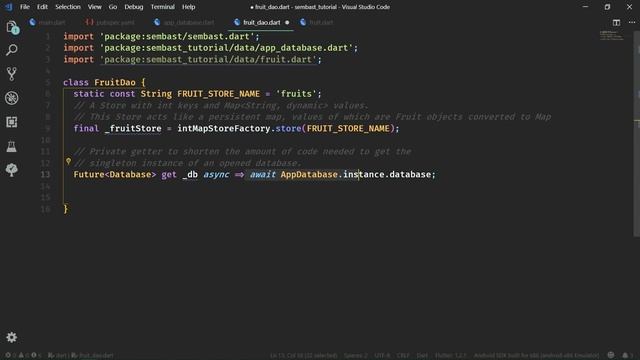
Task: Switch to the pubspec.yaml tab
Action: (110, 22)
